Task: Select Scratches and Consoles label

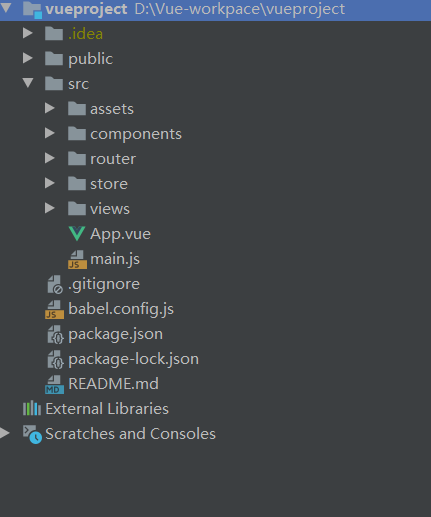Action: [x=130, y=434]
